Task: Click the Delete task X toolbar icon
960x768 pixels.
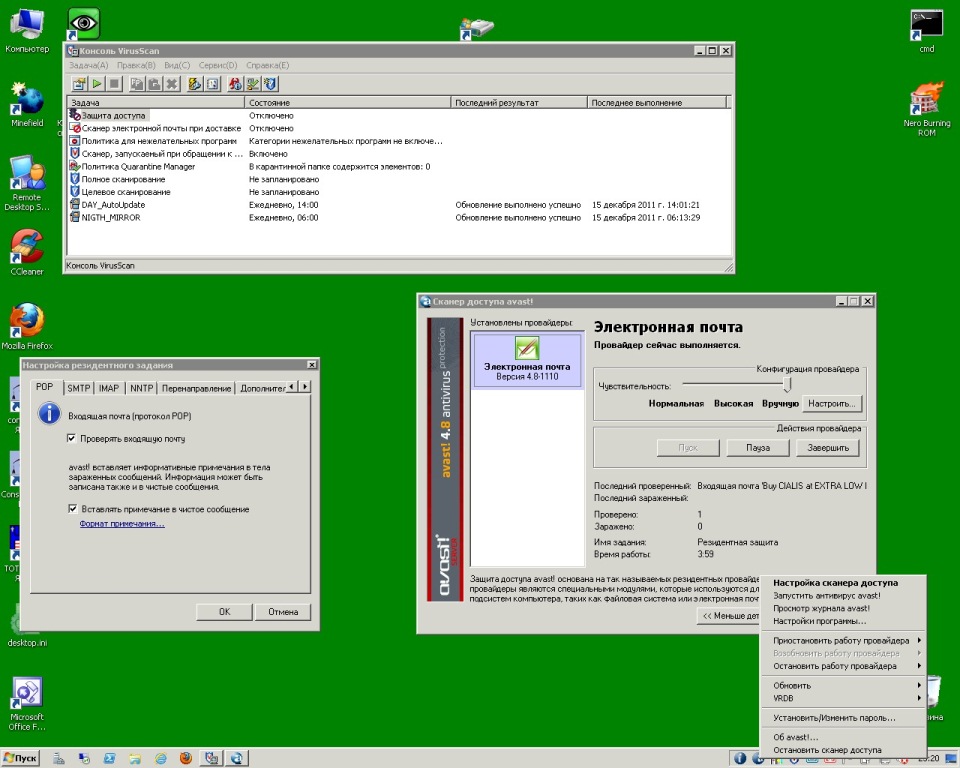Action: [x=172, y=84]
